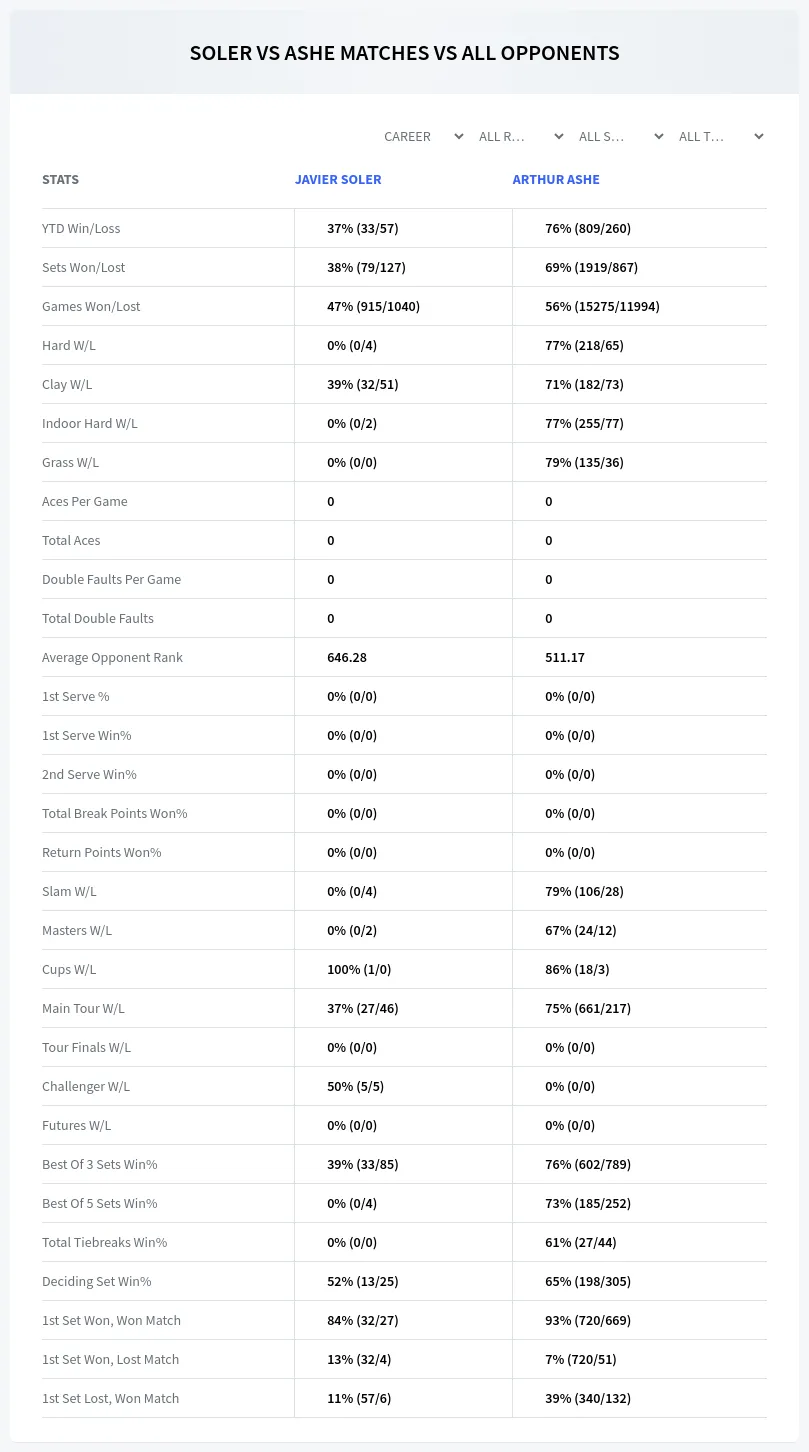
Task: Click Ashe's Slam W/L value 79% (106/28)
Action: click(x=585, y=891)
